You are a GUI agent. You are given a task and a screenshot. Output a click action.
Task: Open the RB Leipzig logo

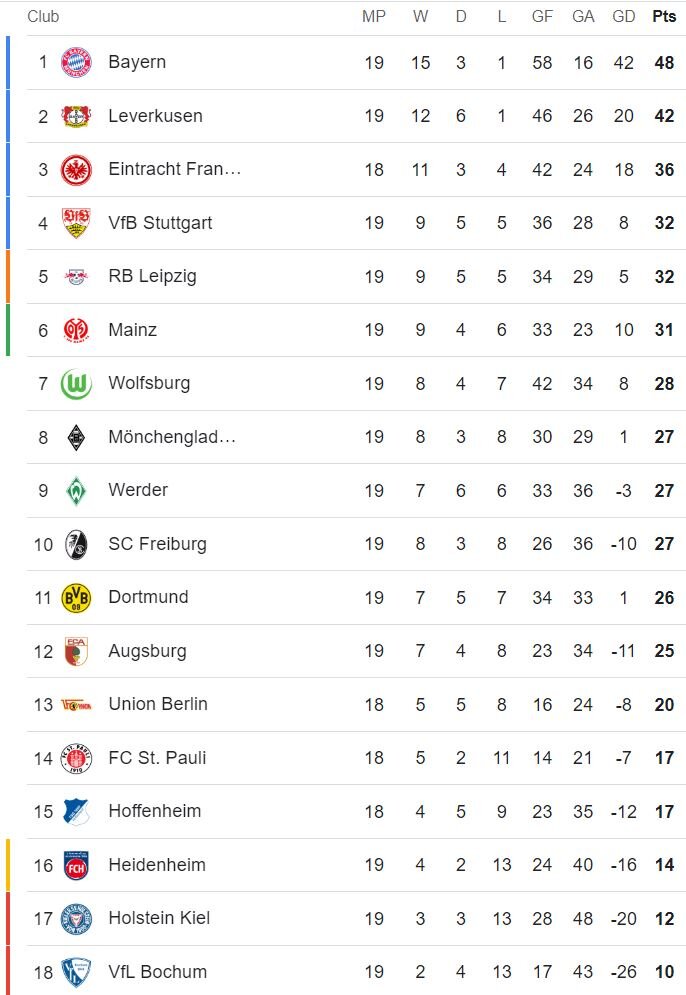pos(76,277)
